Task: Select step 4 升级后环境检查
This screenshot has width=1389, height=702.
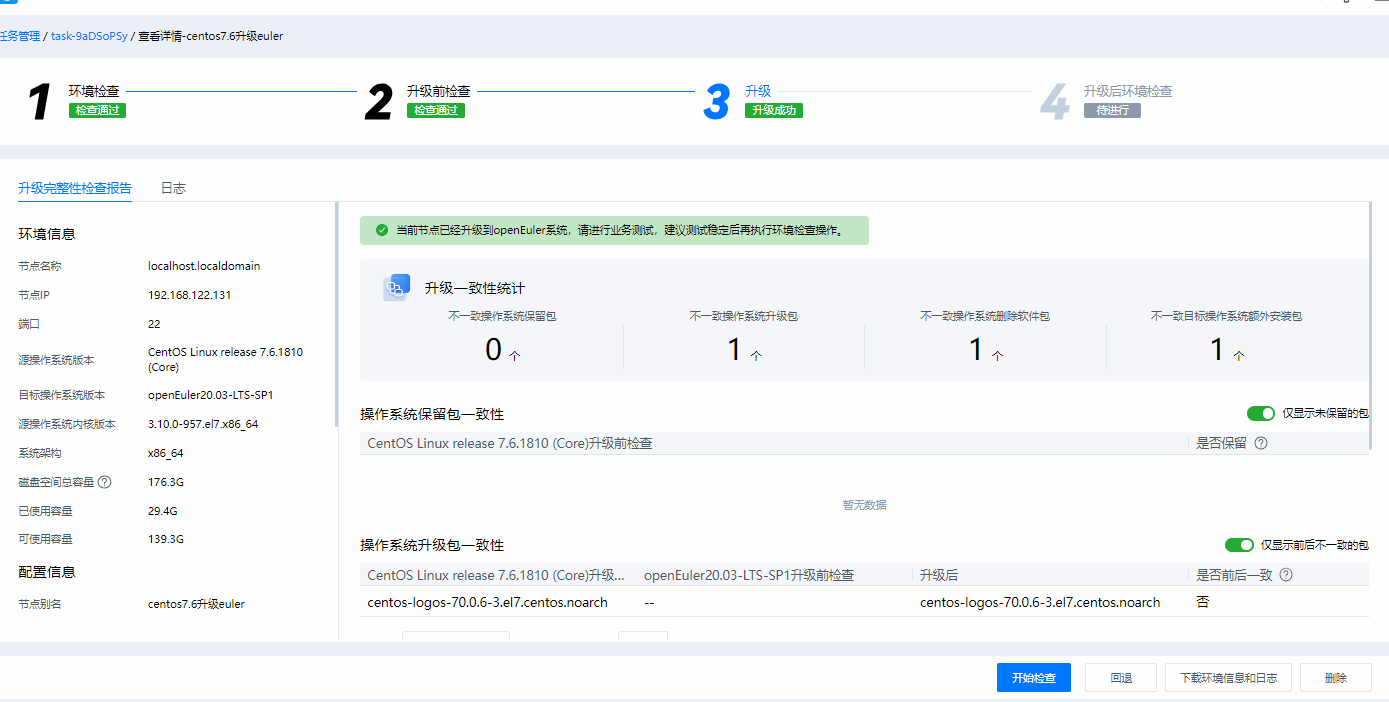Action: (1128, 91)
